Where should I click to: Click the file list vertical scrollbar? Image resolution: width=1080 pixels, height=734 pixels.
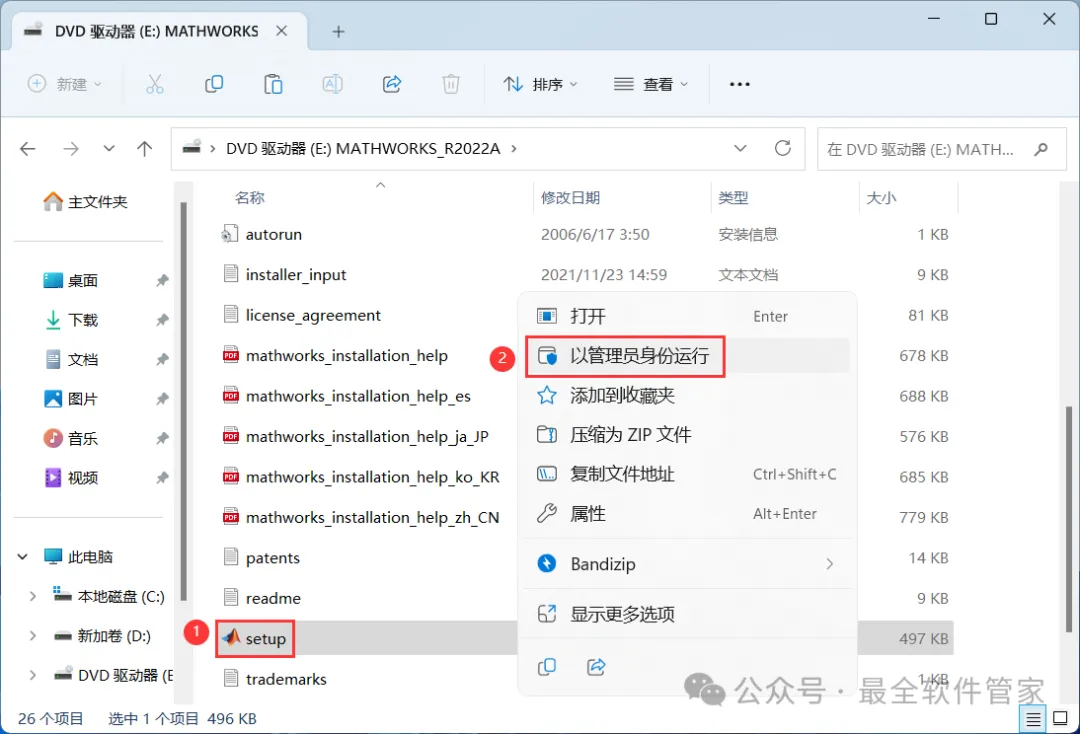click(1069, 520)
